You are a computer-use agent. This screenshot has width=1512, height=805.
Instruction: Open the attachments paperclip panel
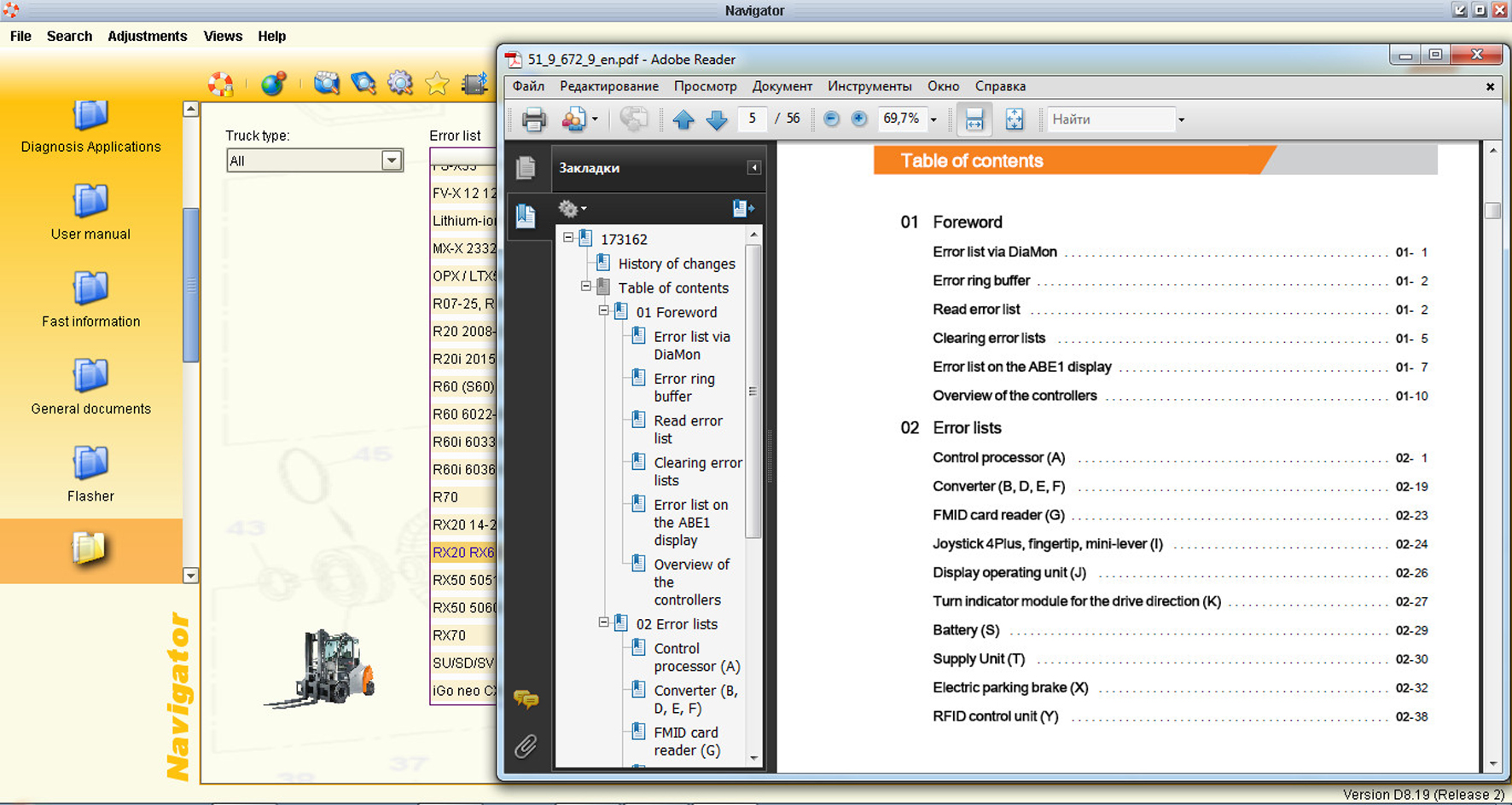[526, 747]
